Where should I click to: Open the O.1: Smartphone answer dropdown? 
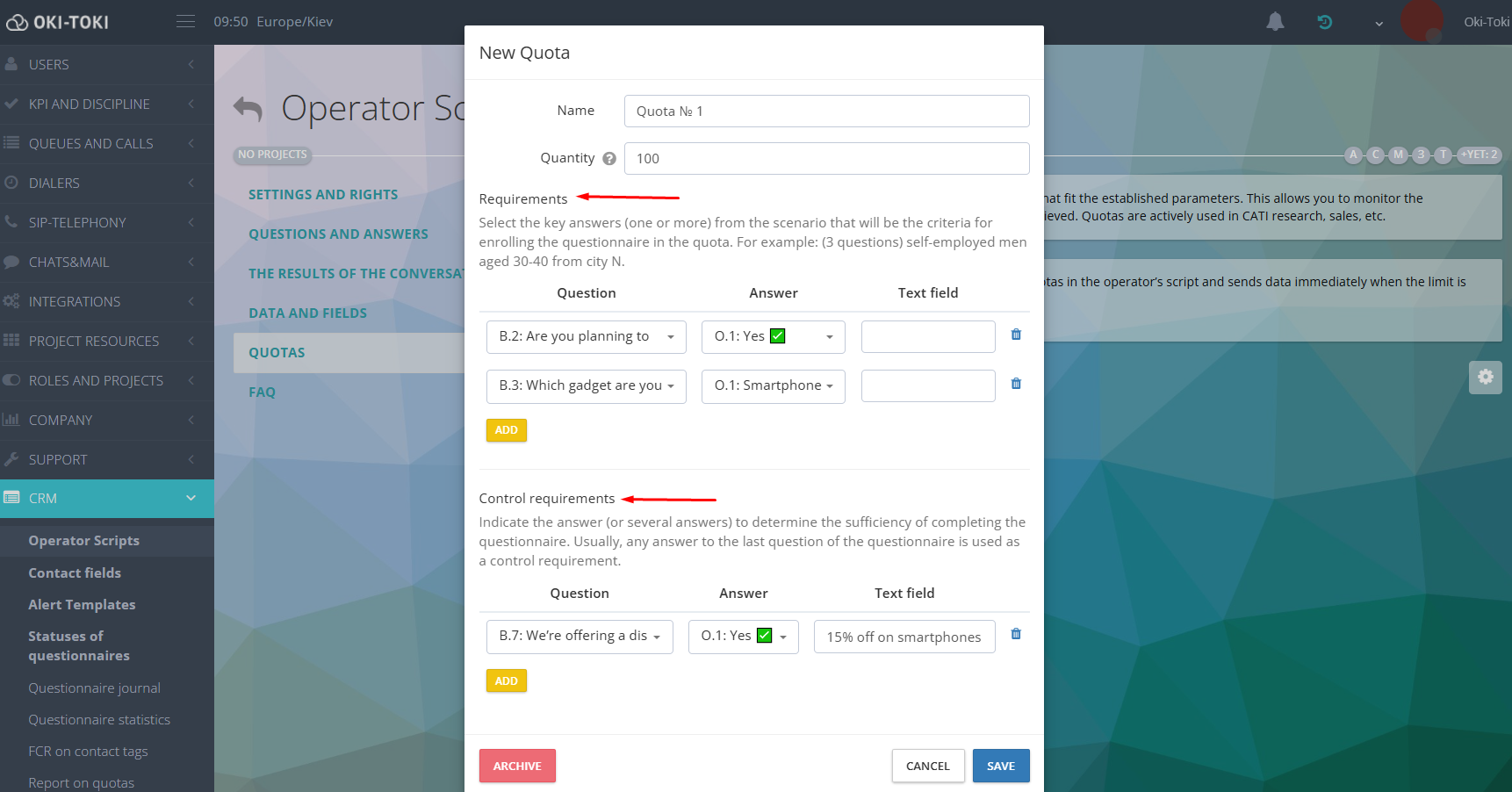[x=773, y=386]
